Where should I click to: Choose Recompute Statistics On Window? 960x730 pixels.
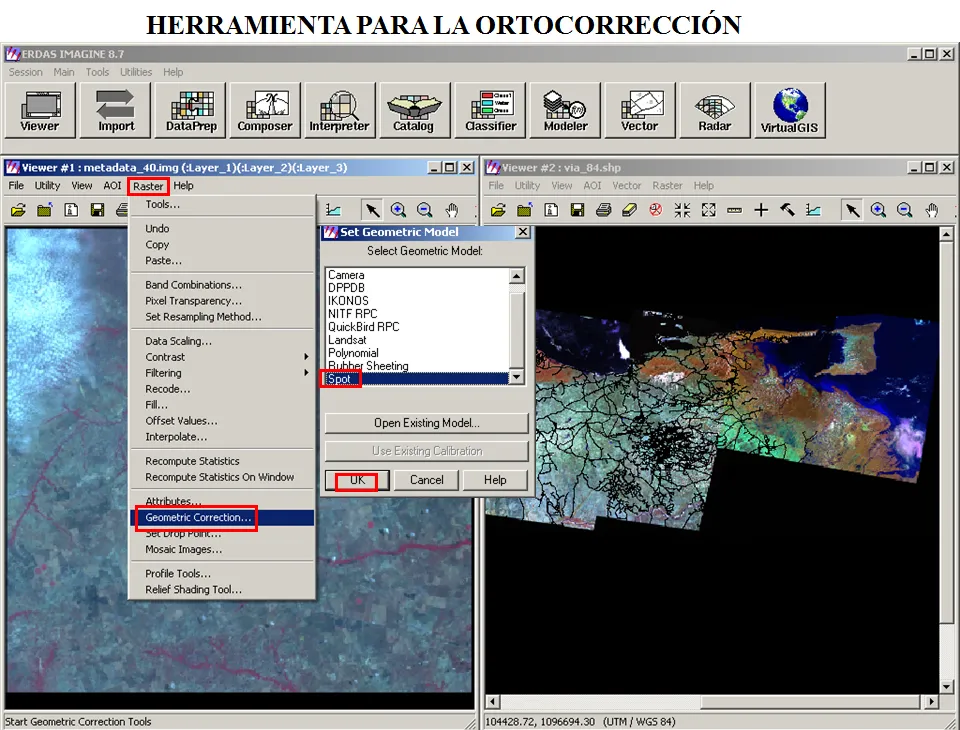coord(222,477)
